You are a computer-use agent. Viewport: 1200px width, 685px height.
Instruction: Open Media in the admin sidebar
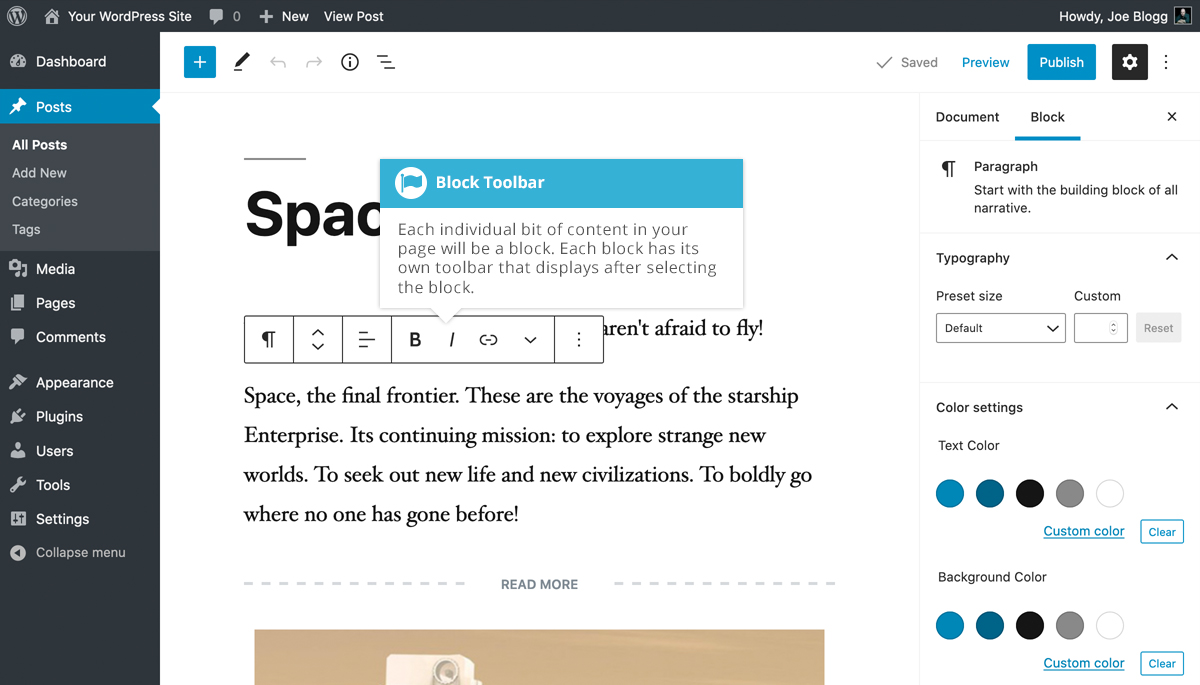[x=55, y=269]
